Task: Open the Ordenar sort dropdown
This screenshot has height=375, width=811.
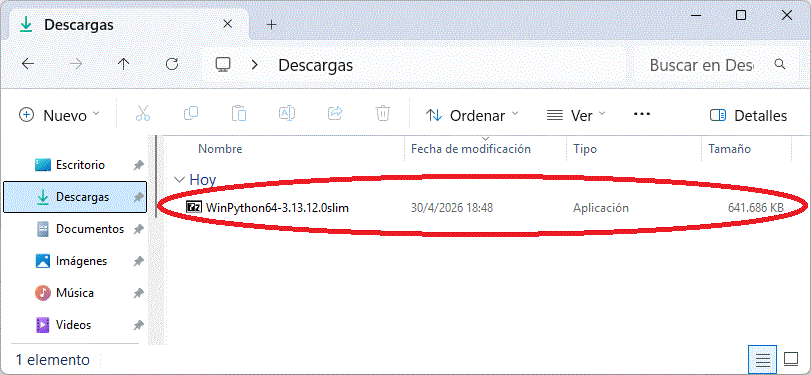Action: click(x=471, y=115)
